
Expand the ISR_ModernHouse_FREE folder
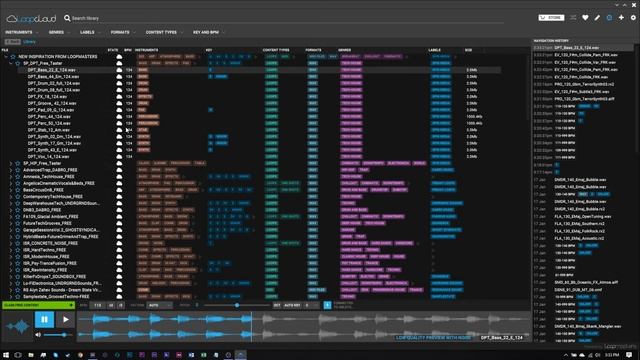point(11,257)
